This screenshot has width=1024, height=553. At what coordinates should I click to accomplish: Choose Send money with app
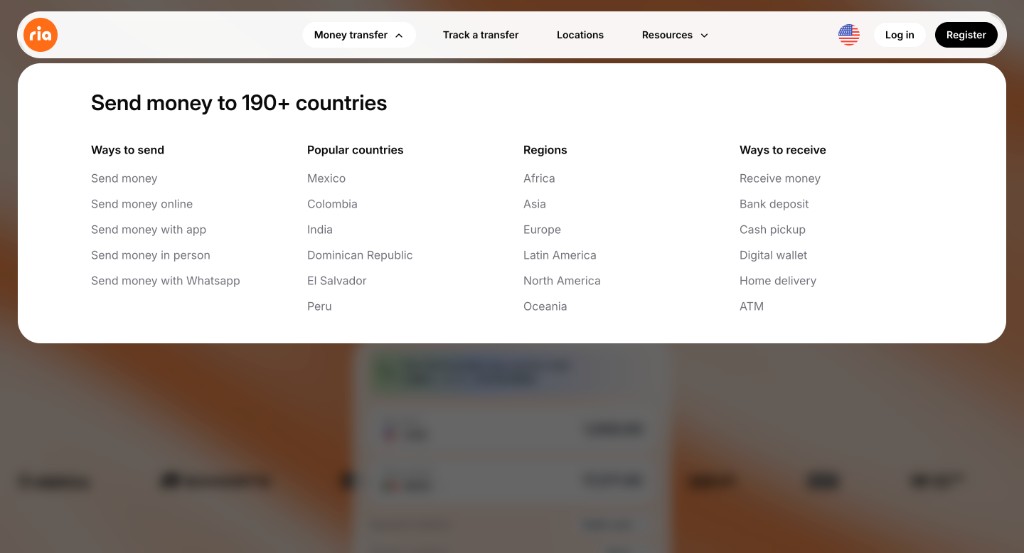point(148,229)
